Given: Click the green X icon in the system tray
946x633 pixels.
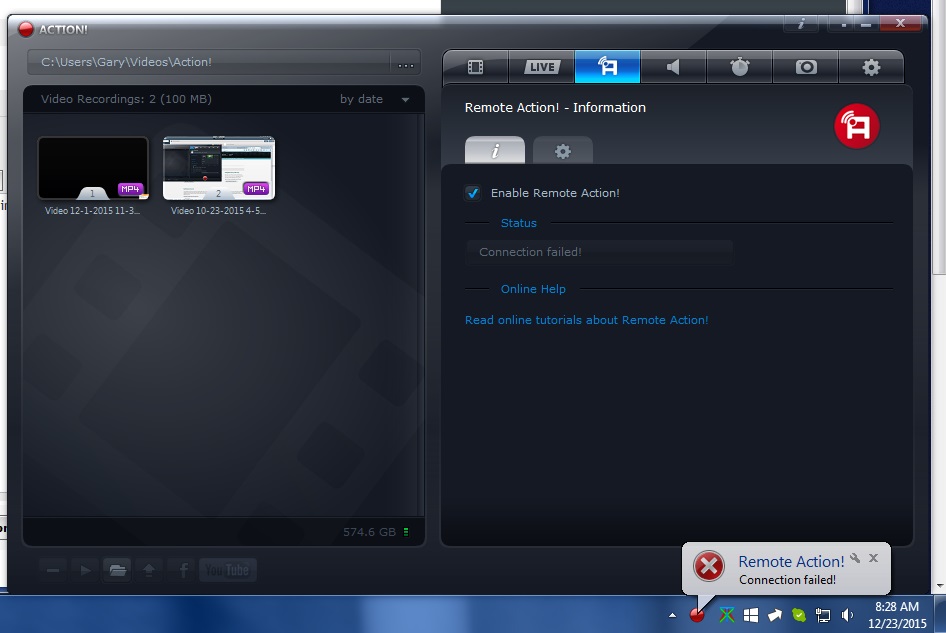Looking at the screenshot, I should [727, 615].
